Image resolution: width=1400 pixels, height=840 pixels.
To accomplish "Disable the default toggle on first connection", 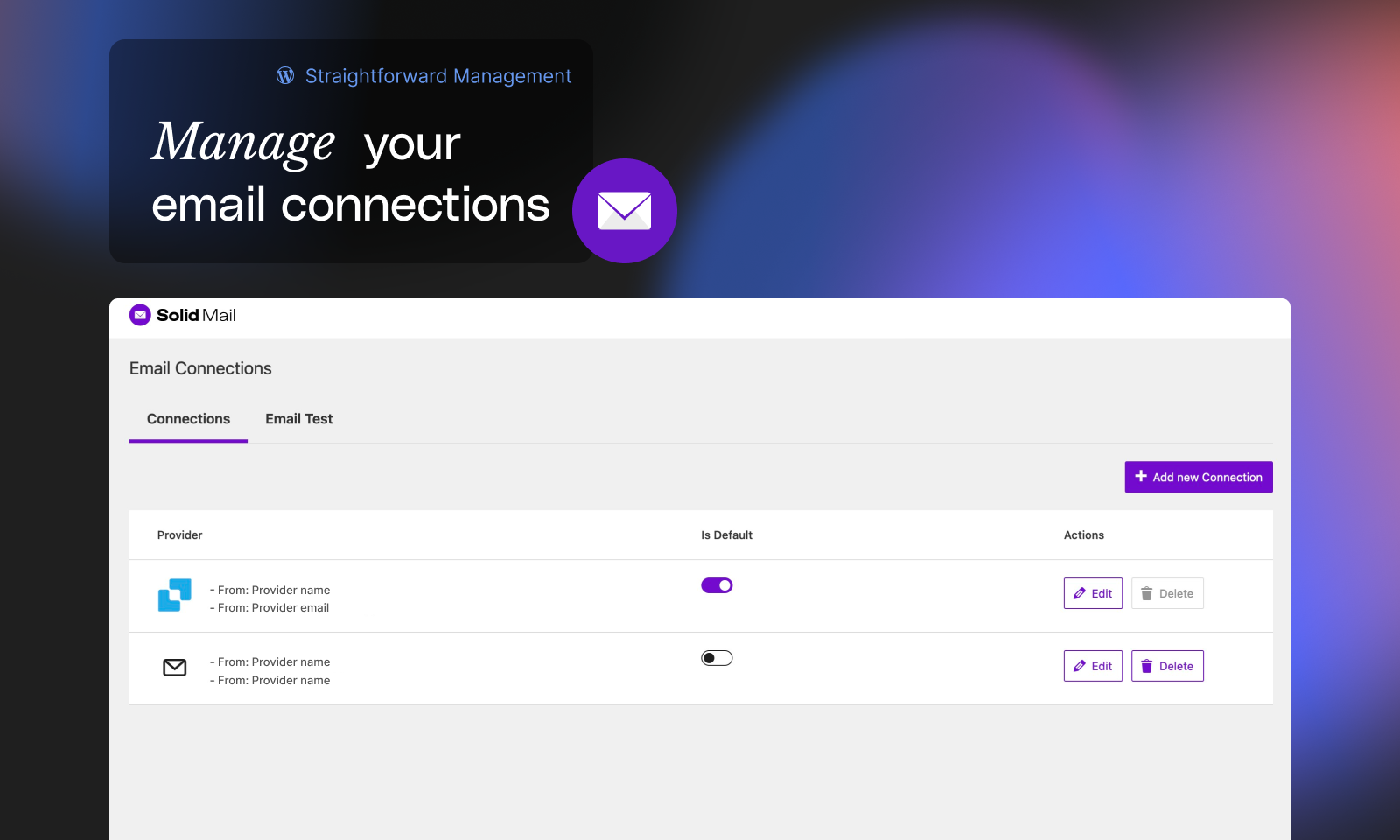I will [x=717, y=585].
